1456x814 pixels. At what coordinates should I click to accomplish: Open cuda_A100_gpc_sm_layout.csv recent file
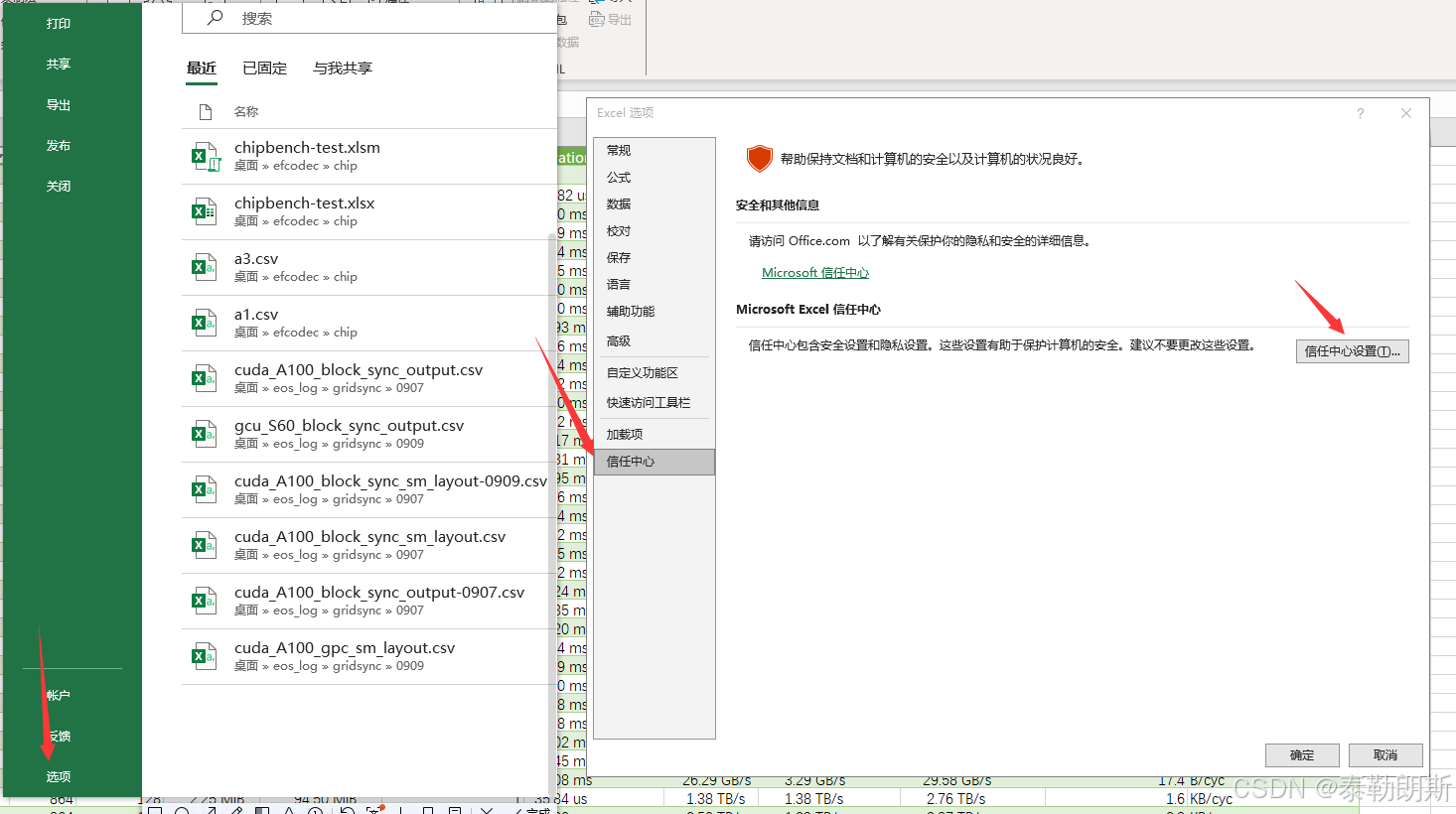click(x=369, y=656)
